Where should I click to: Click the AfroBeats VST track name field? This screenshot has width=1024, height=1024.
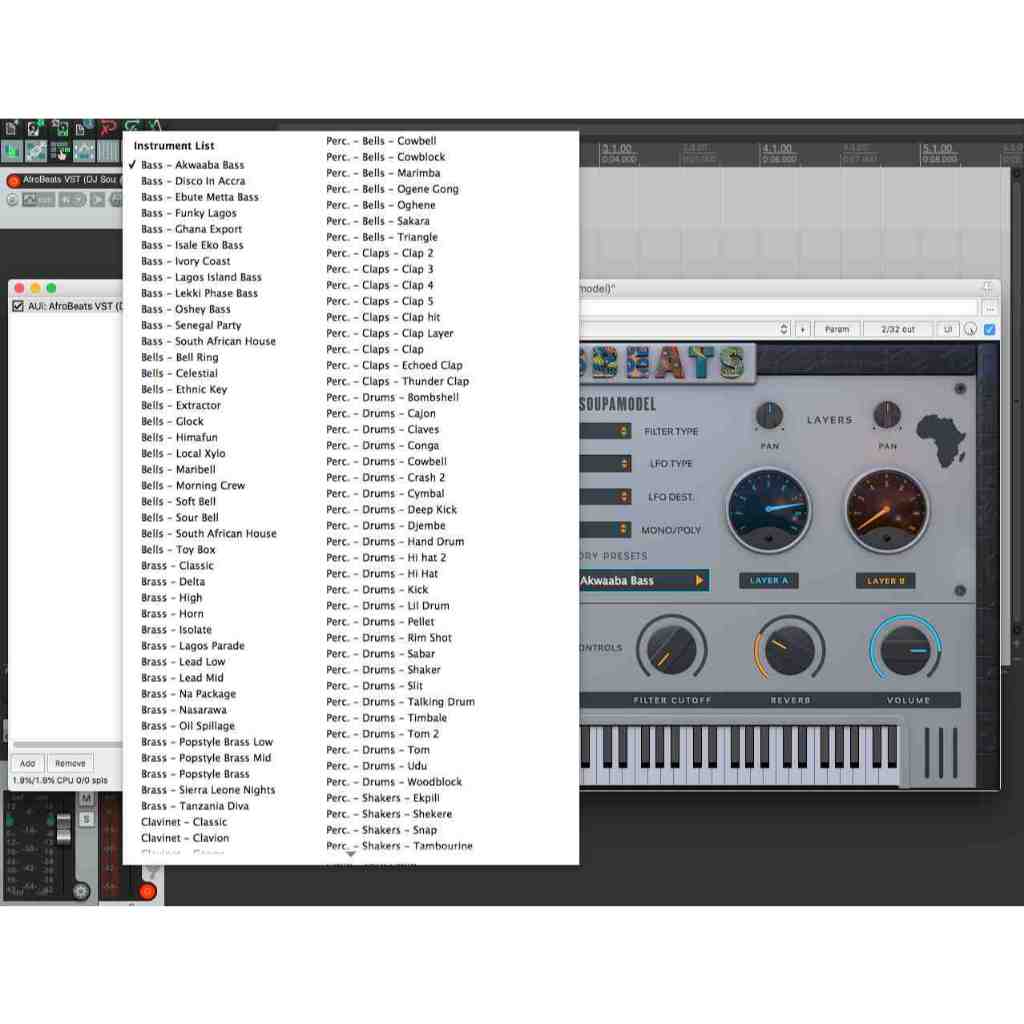click(x=72, y=180)
